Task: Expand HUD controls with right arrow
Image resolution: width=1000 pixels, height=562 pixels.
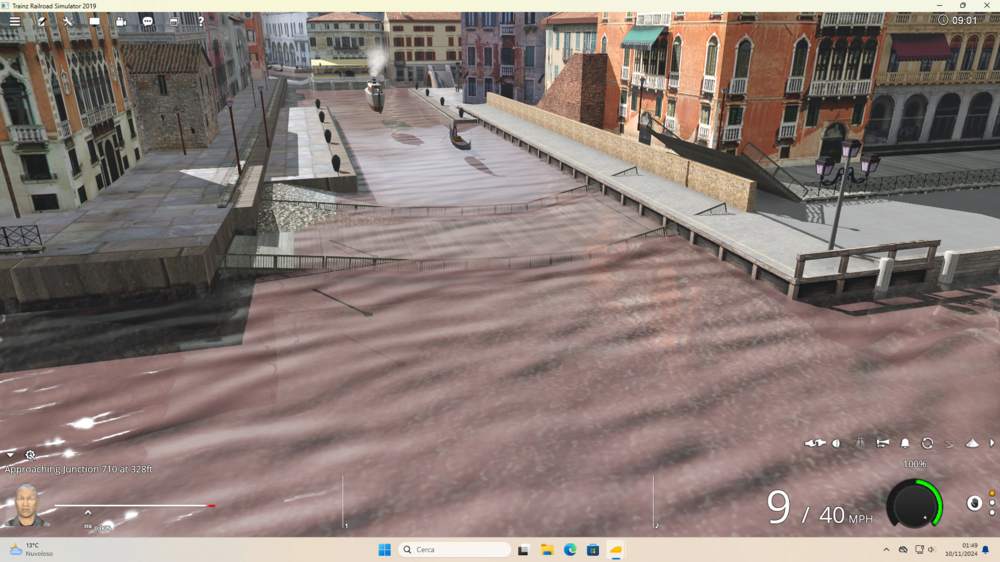Action: tap(992, 443)
